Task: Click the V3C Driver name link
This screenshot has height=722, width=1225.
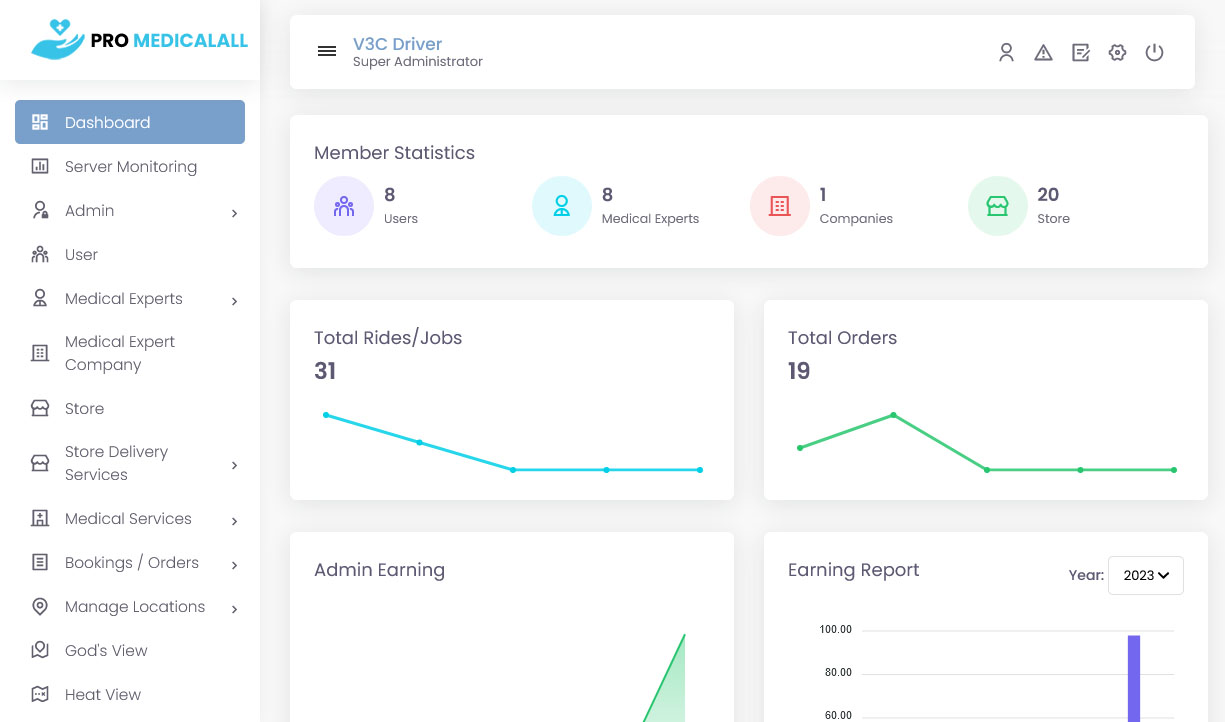Action: [397, 44]
